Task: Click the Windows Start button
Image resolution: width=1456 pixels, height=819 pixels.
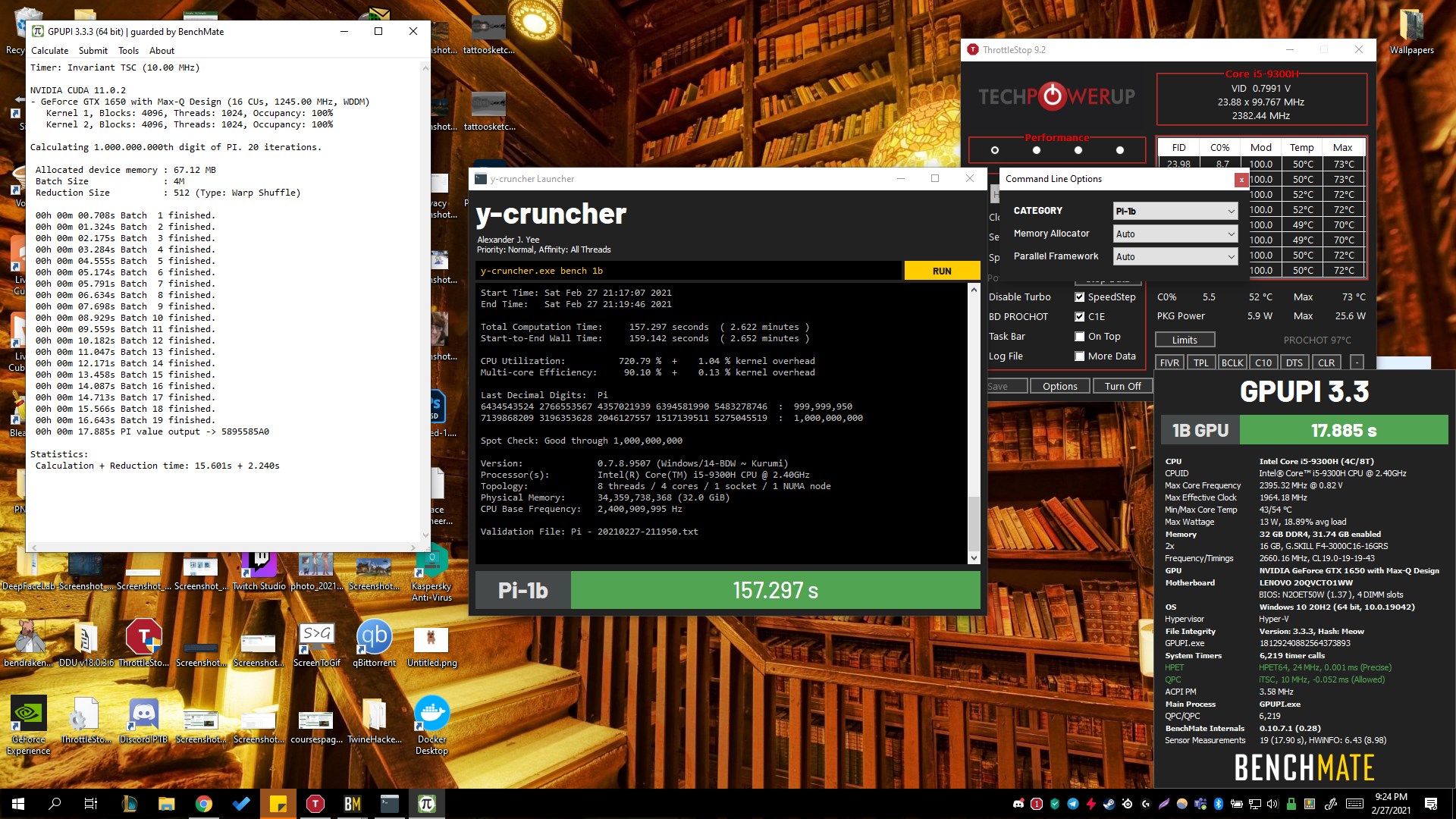Action: point(18,804)
